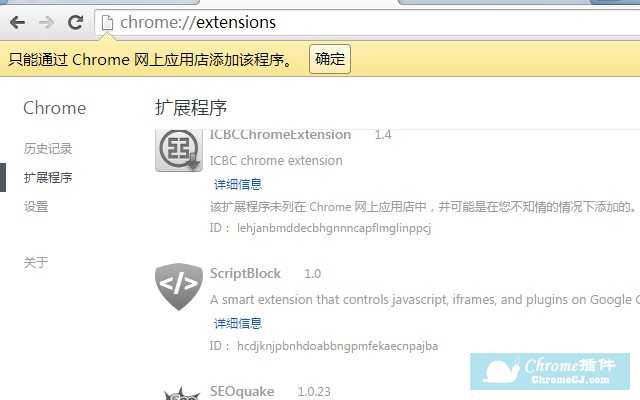Click the browser forward arrow
Image resolution: width=640 pixels, height=400 pixels.
tap(47, 22)
